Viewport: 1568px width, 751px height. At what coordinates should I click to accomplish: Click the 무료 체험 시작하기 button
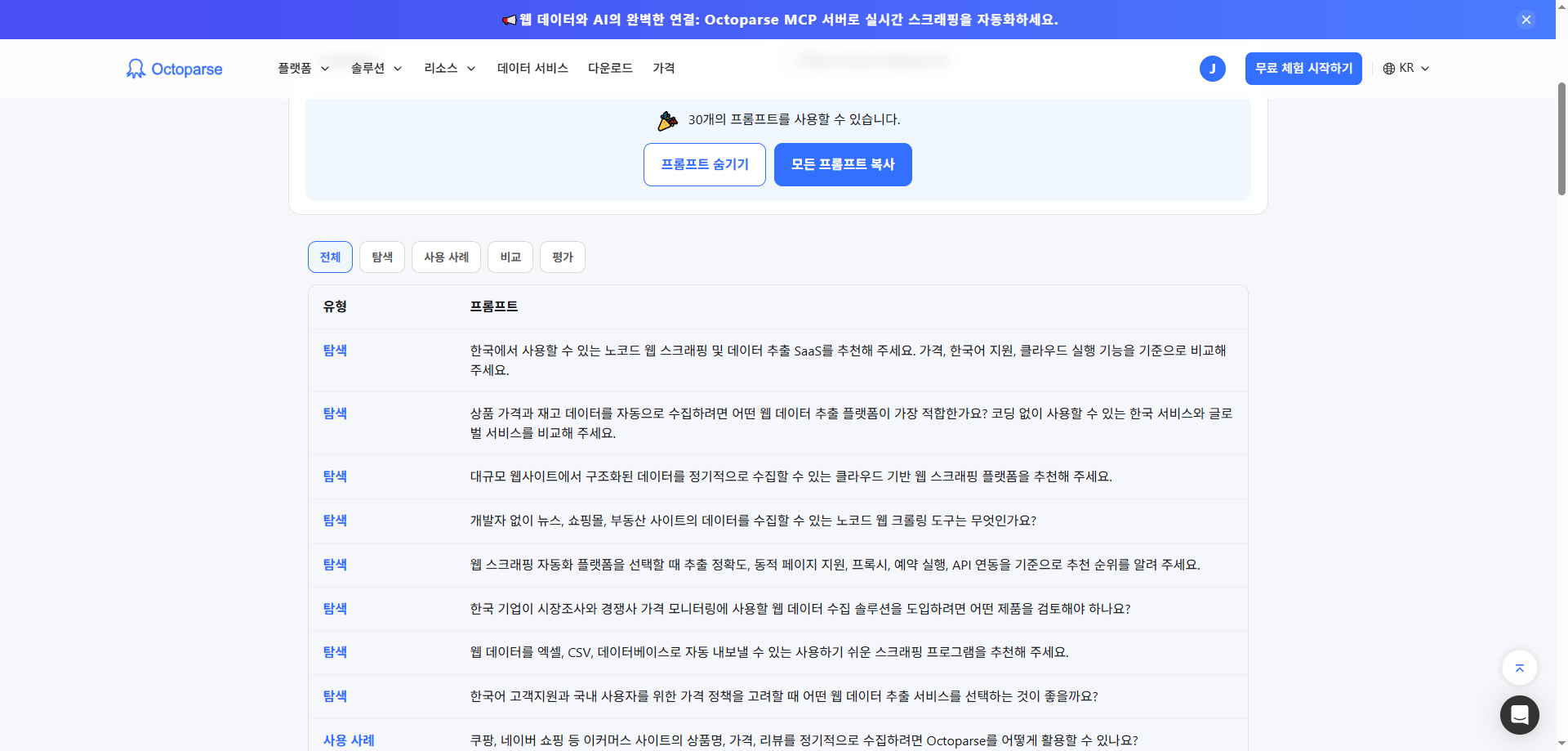(1303, 69)
